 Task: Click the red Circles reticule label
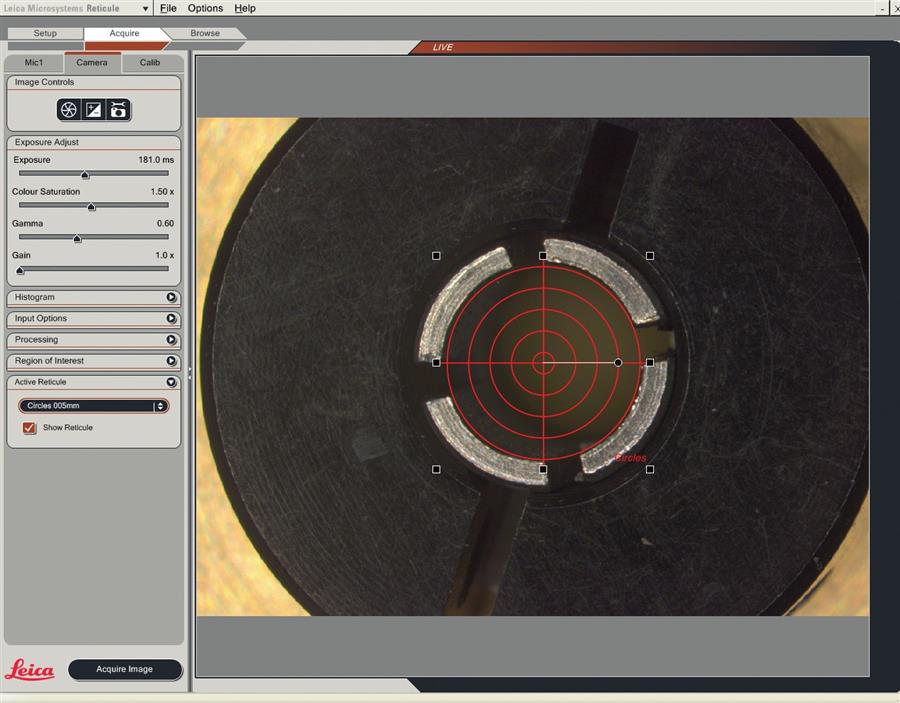pos(630,458)
